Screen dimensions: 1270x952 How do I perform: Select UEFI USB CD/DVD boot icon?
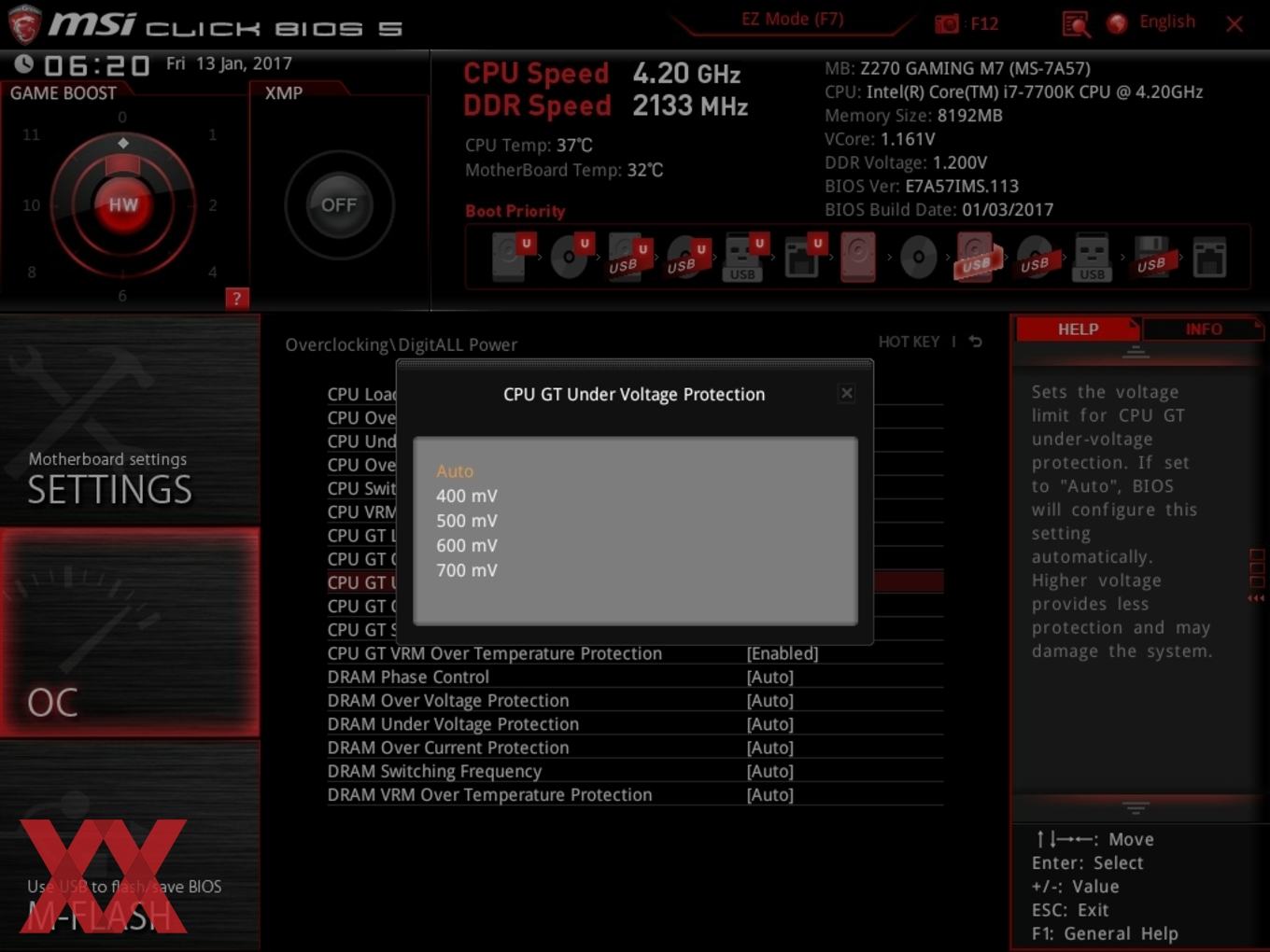click(686, 257)
